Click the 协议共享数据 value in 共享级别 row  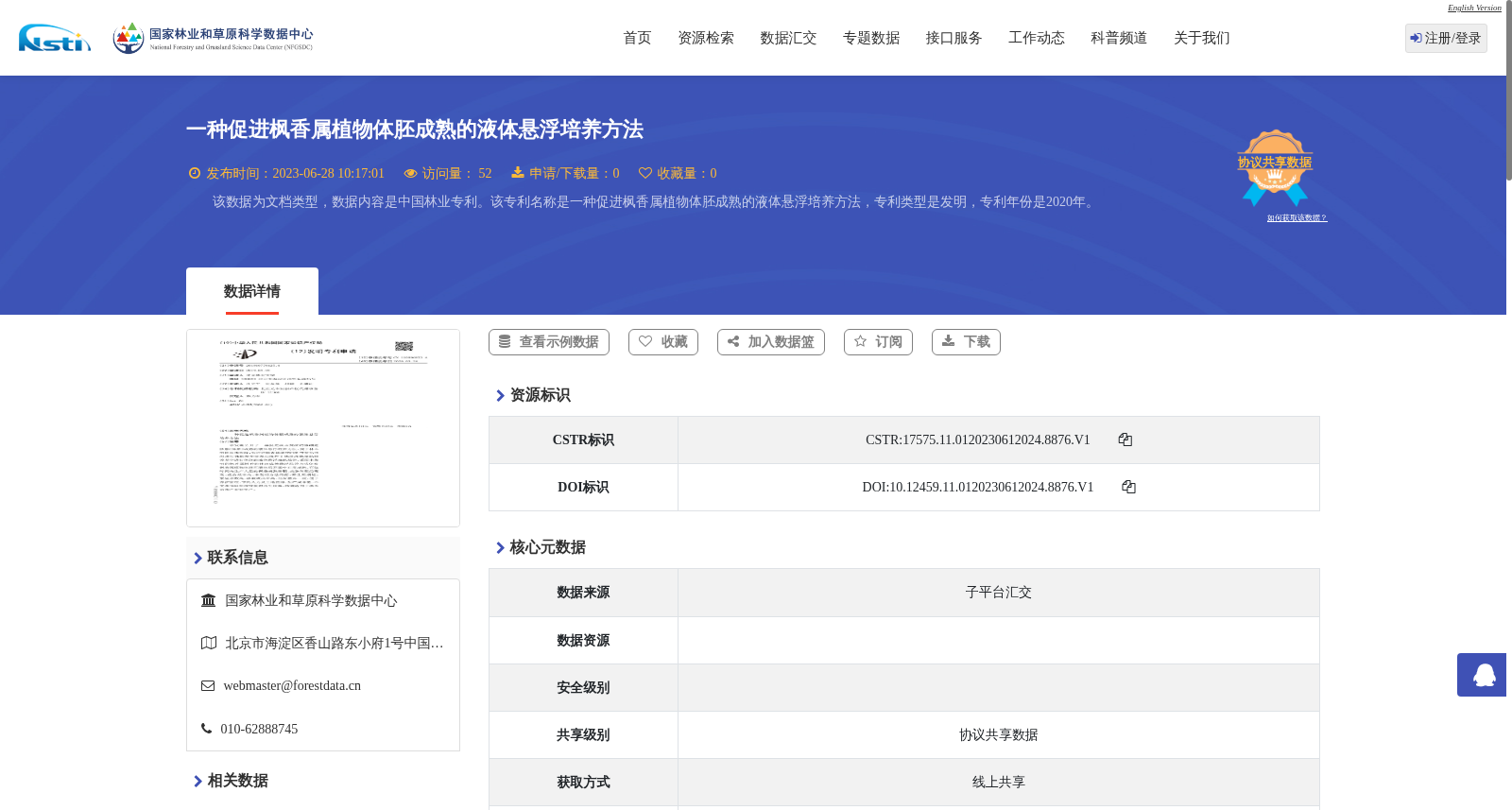[x=999, y=734]
